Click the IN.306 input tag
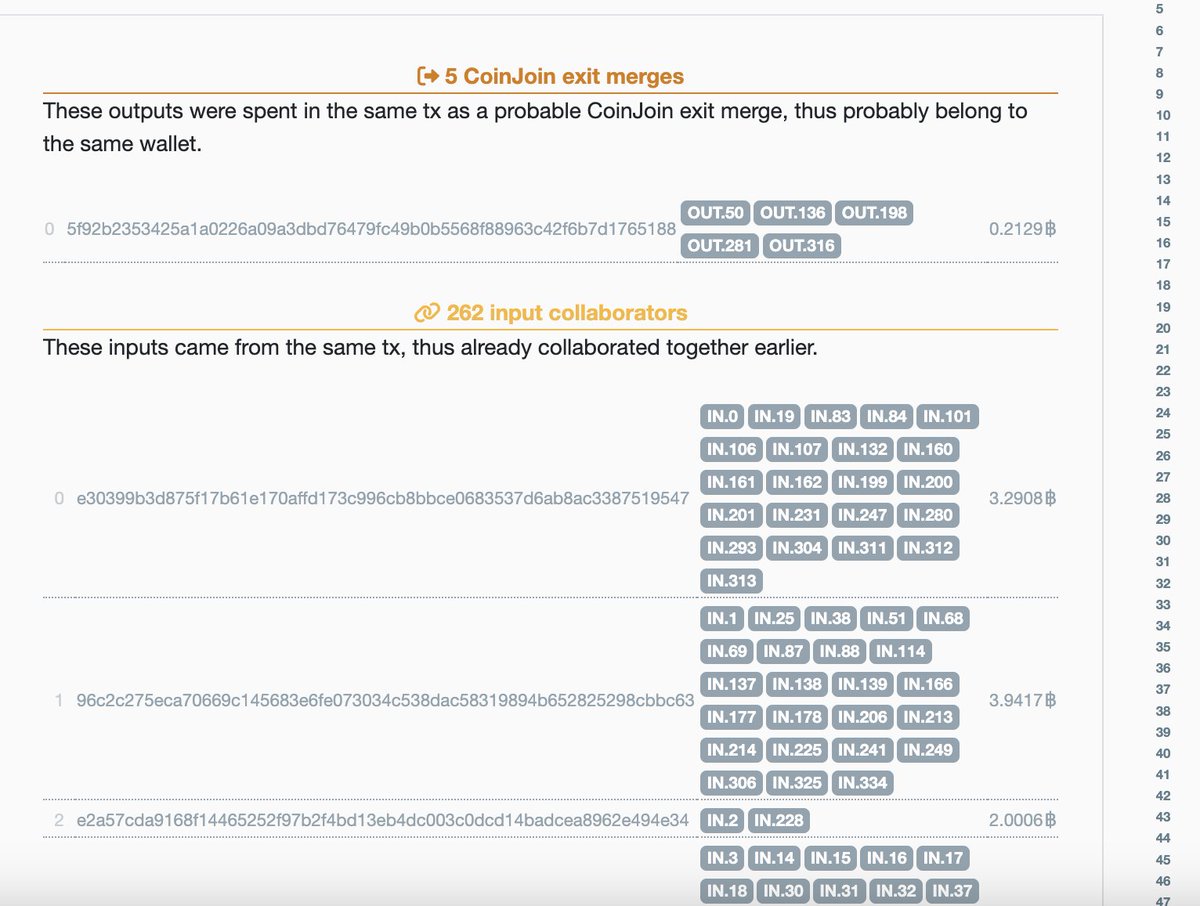 click(731, 783)
